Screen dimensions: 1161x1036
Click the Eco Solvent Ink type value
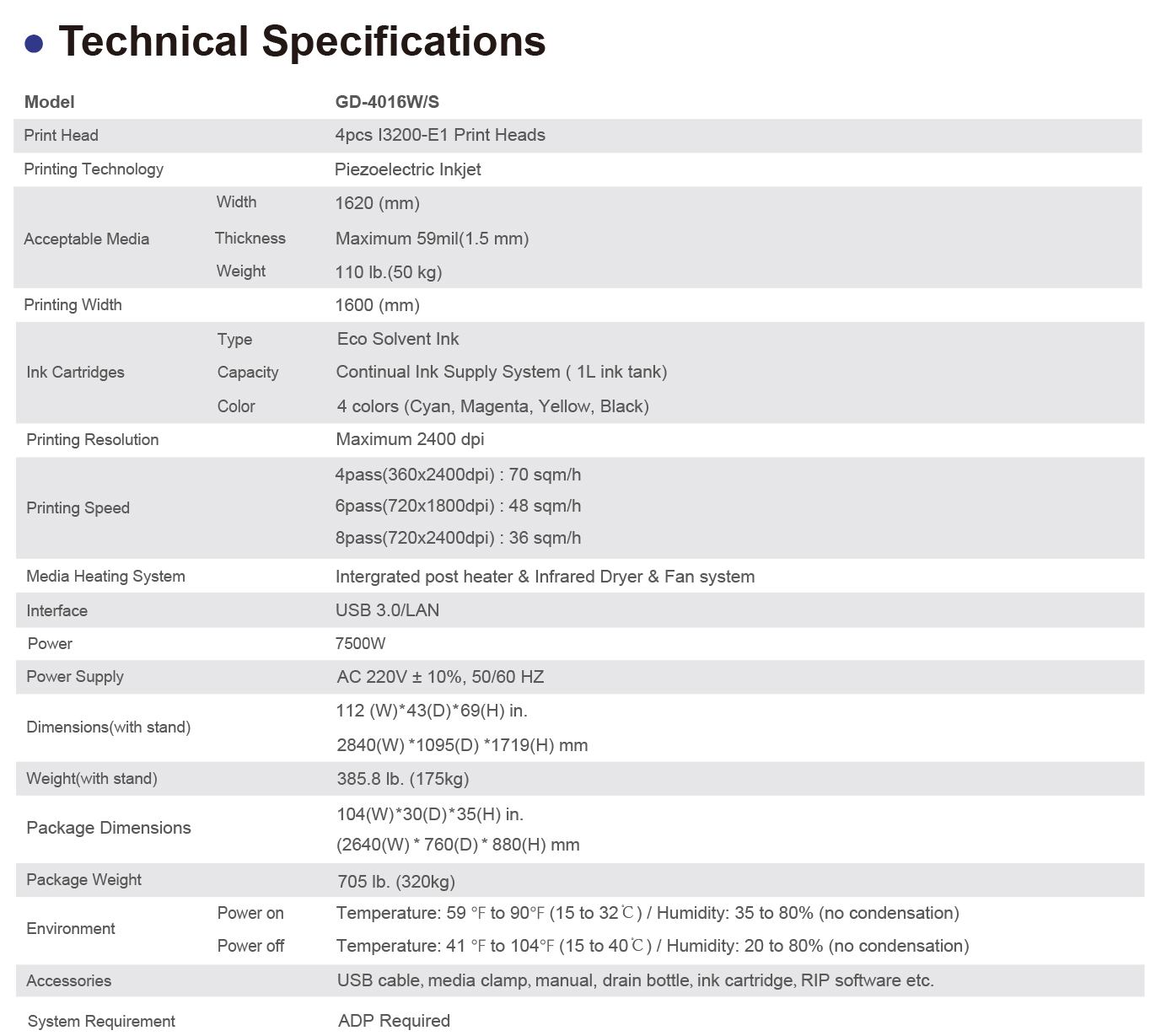398,339
